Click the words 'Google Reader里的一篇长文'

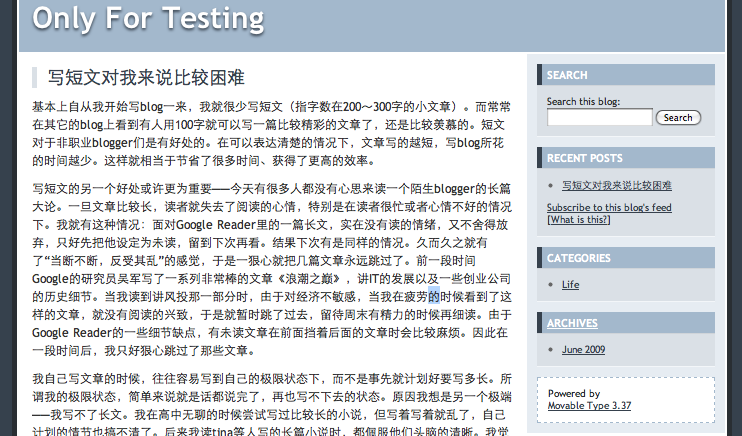point(252,225)
